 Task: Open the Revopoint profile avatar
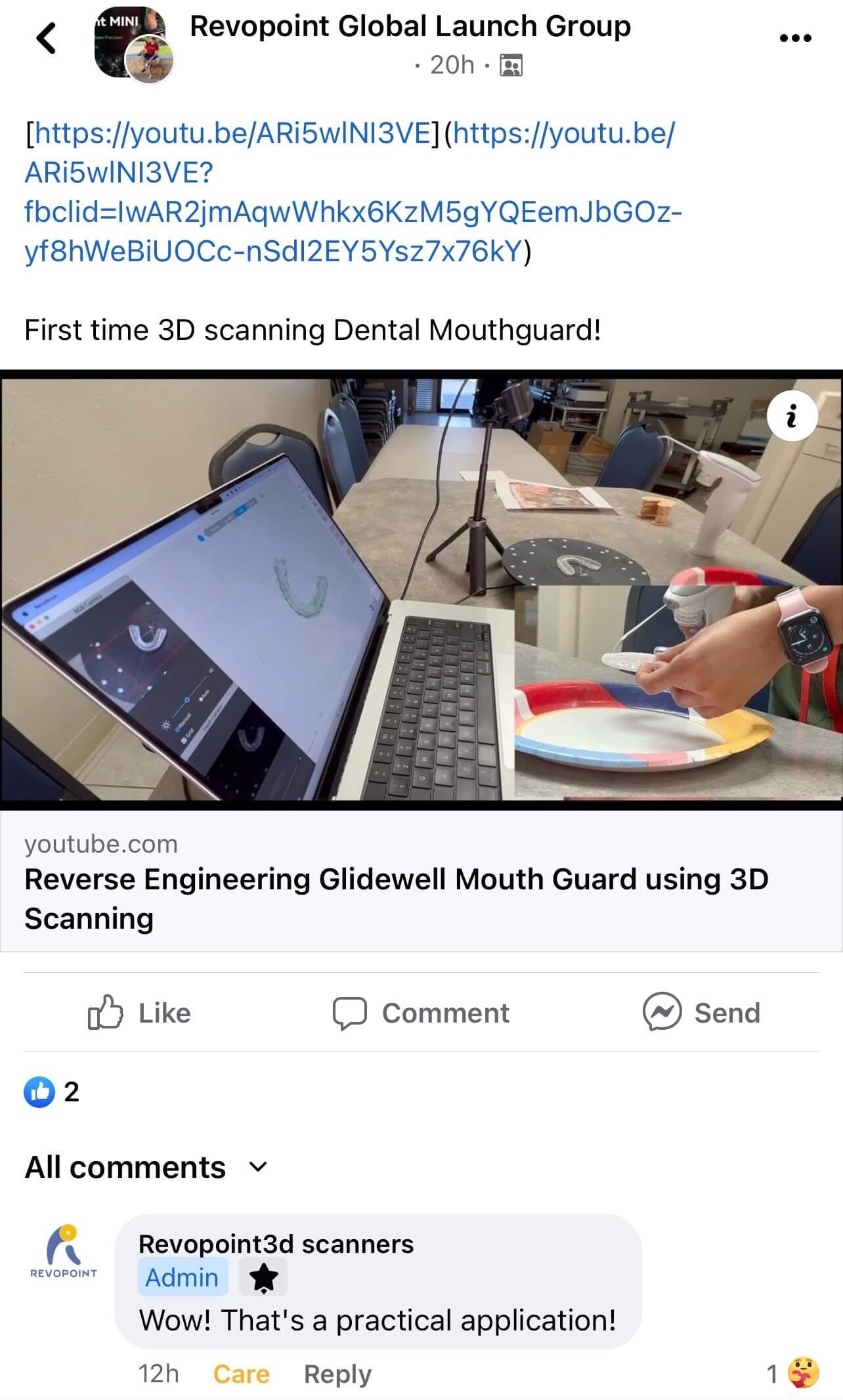tap(64, 1251)
